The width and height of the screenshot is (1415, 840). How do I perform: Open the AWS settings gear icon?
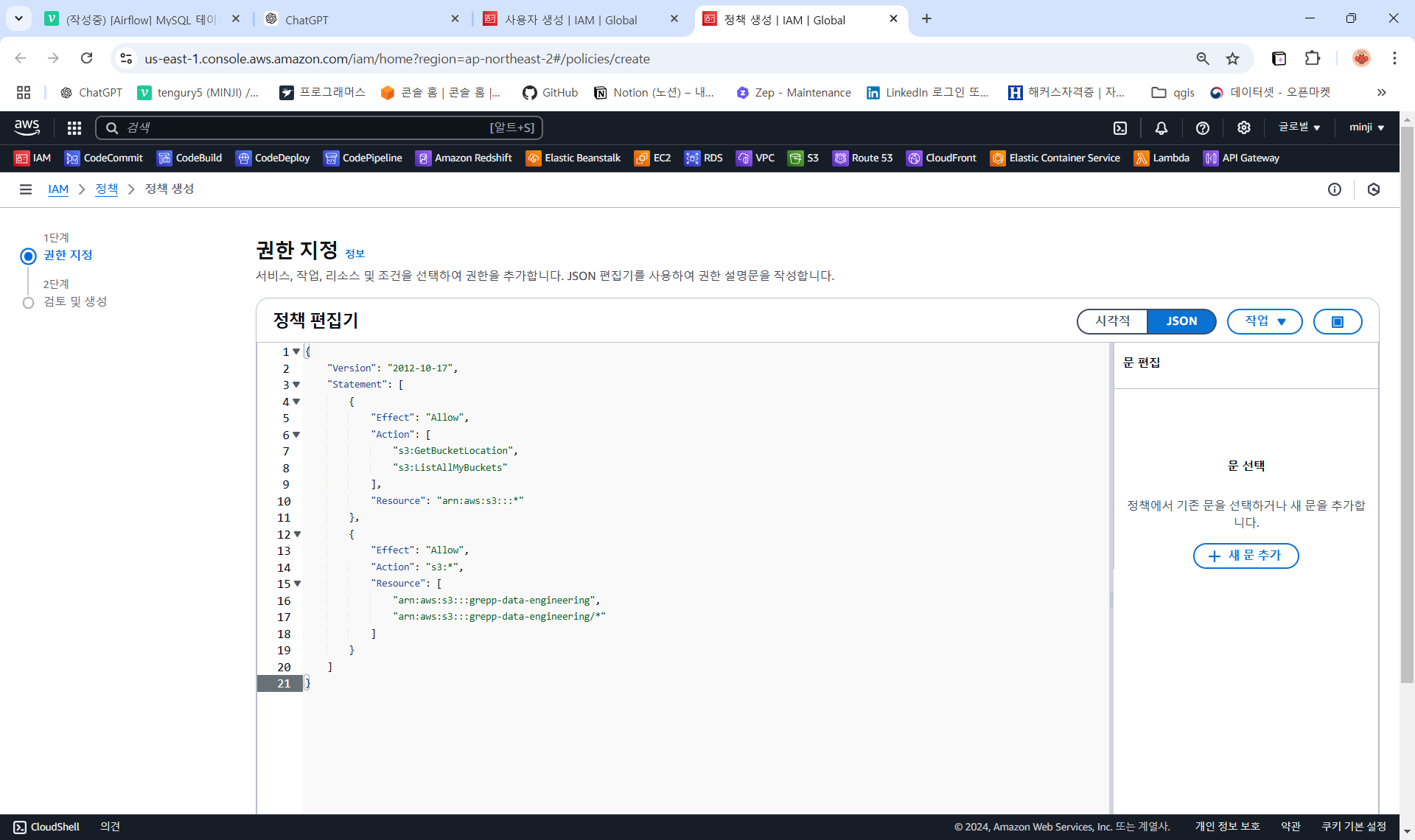1244,128
